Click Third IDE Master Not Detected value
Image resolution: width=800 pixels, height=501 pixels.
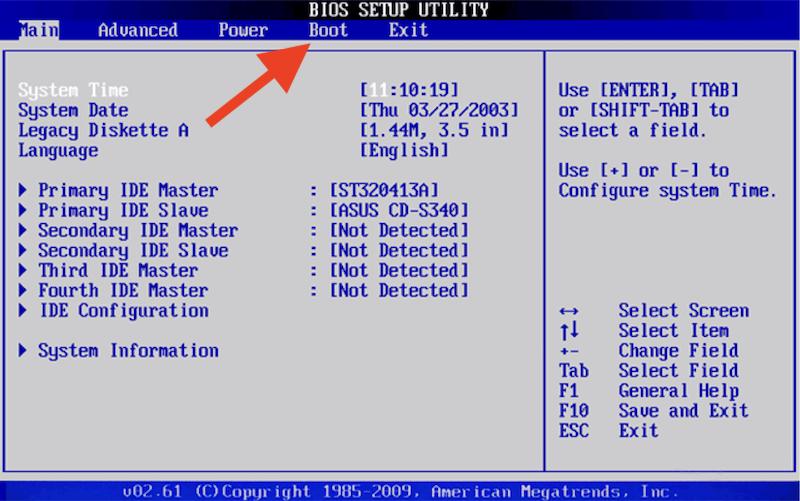[399, 270]
